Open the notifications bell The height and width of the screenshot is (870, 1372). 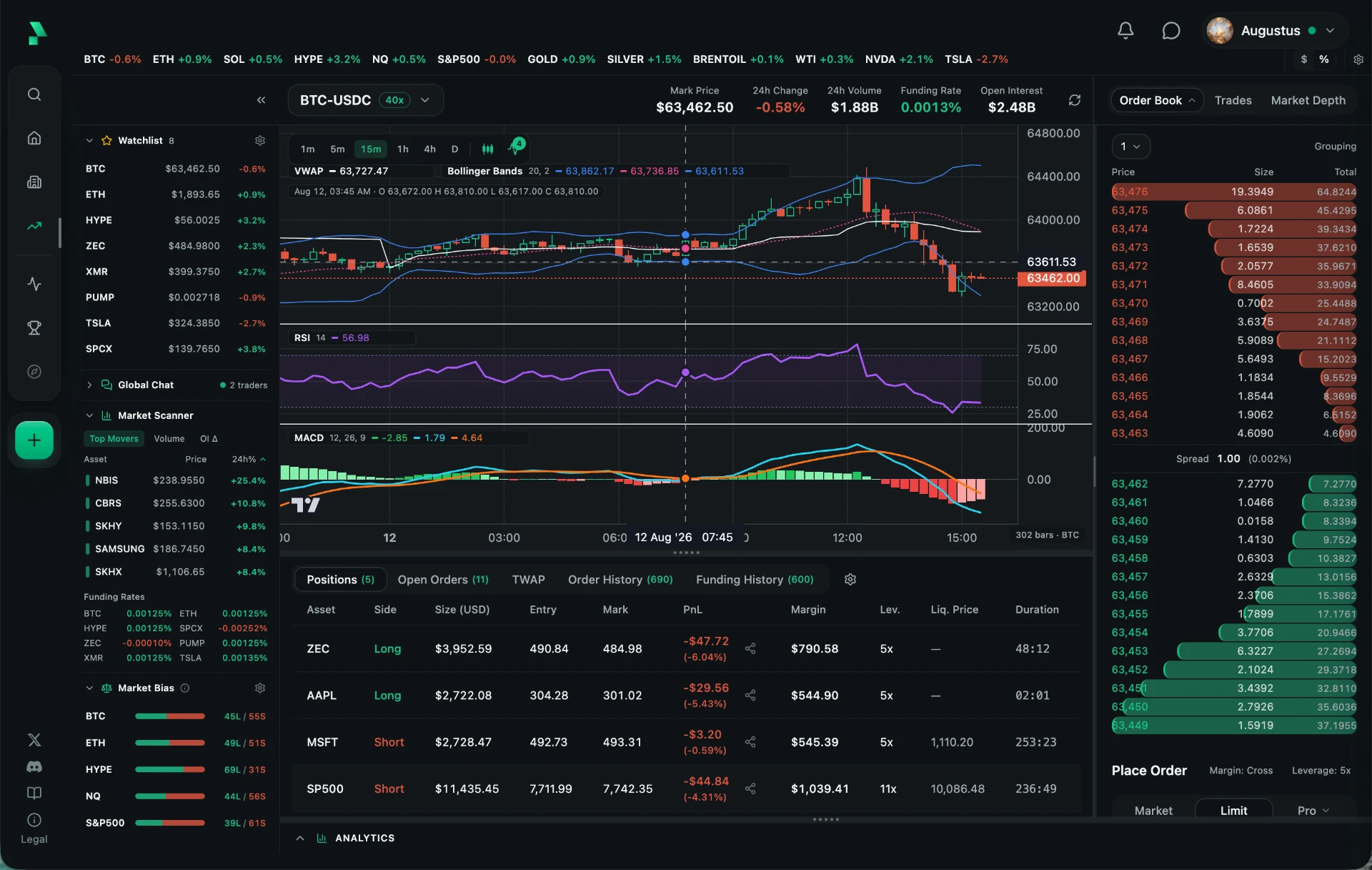(x=1125, y=31)
